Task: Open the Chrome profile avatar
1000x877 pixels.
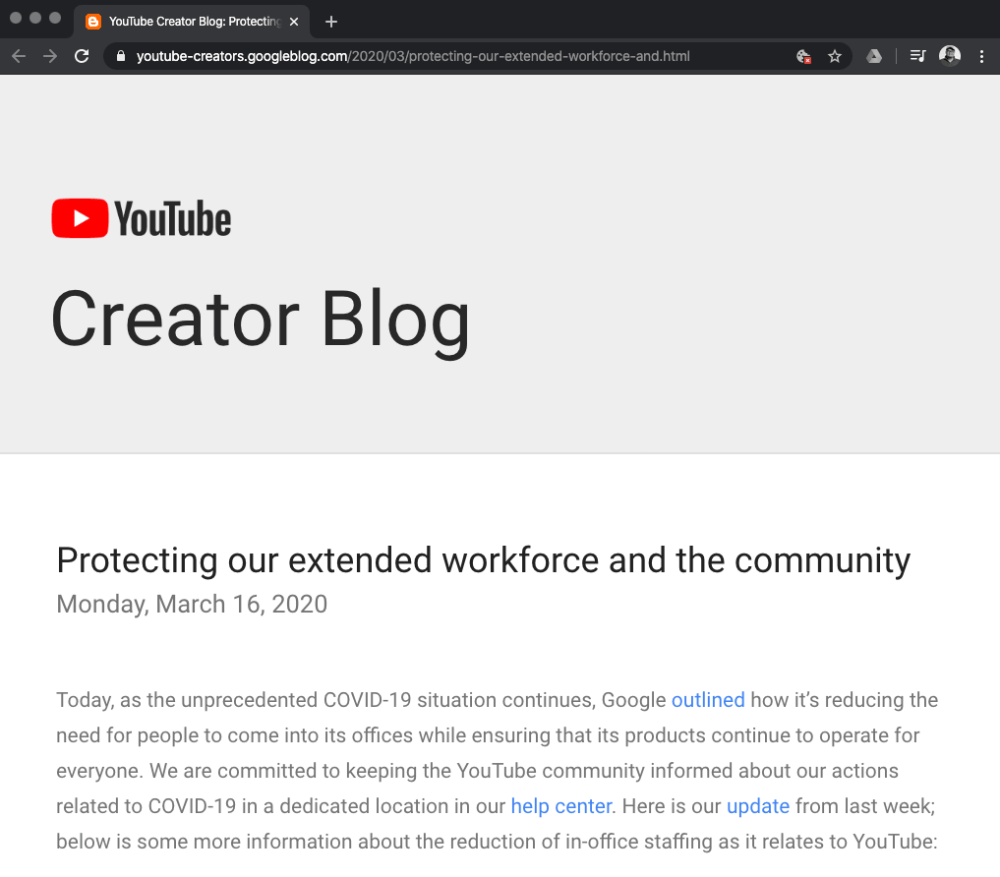Action: click(x=950, y=56)
